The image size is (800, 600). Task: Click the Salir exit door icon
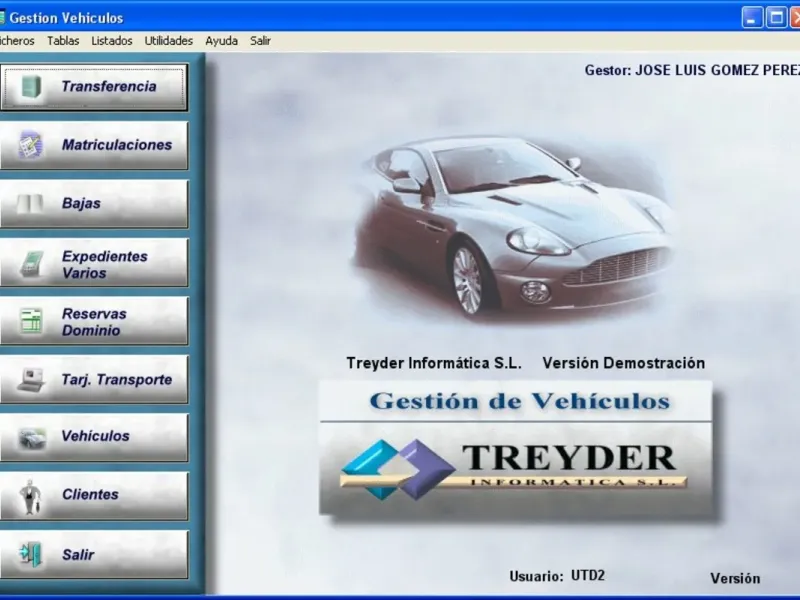31,555
